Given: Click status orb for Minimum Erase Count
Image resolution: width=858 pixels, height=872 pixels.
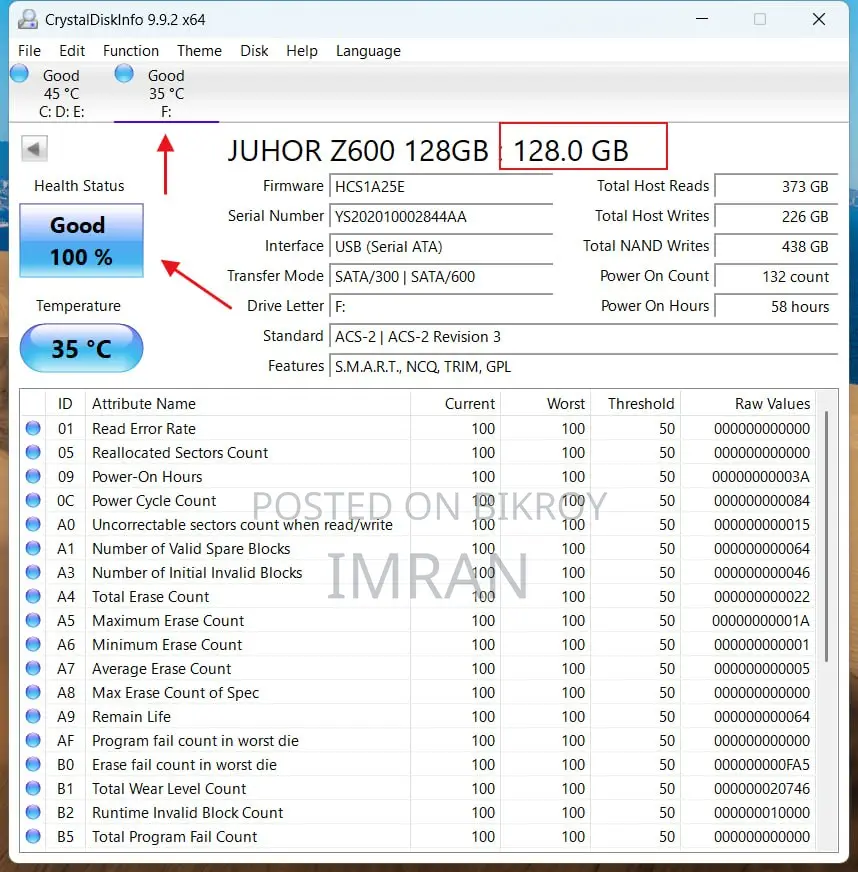Looking at the screenshot, I should point(33,644).
